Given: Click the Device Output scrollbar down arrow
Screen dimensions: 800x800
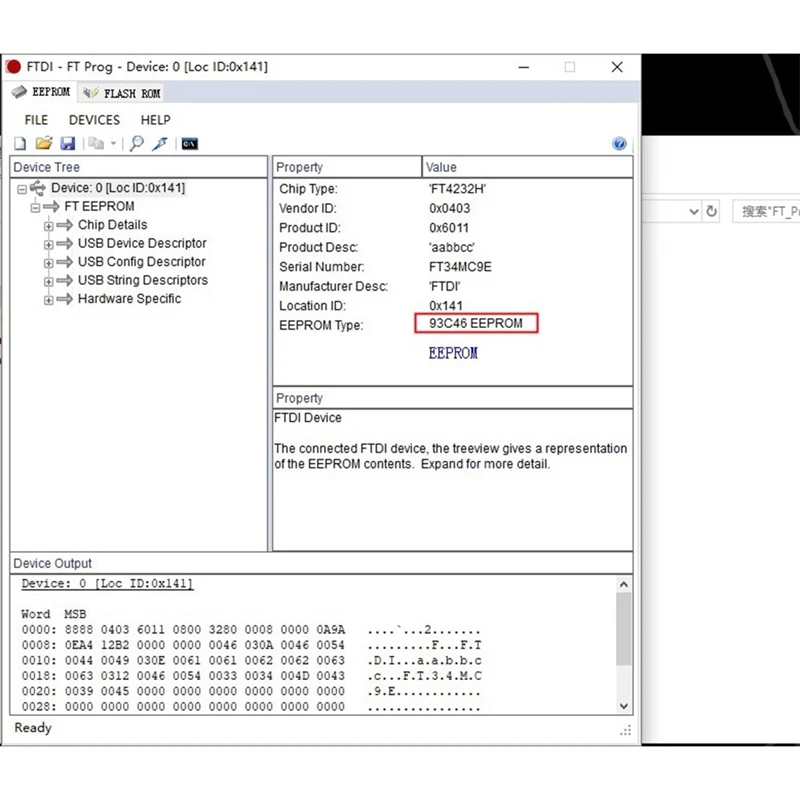Looking at the screenshot, I should [624, 706].
